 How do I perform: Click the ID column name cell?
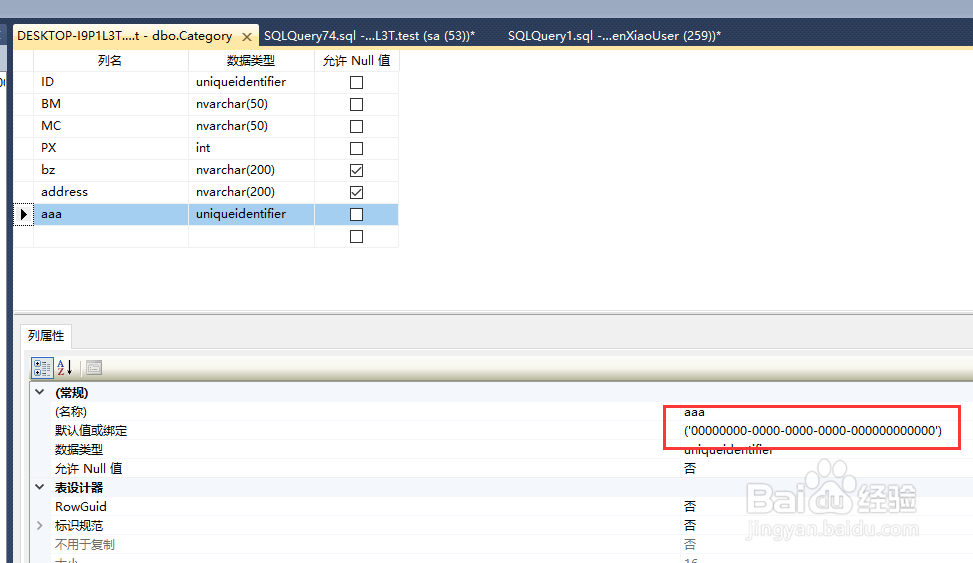[110, 82]
